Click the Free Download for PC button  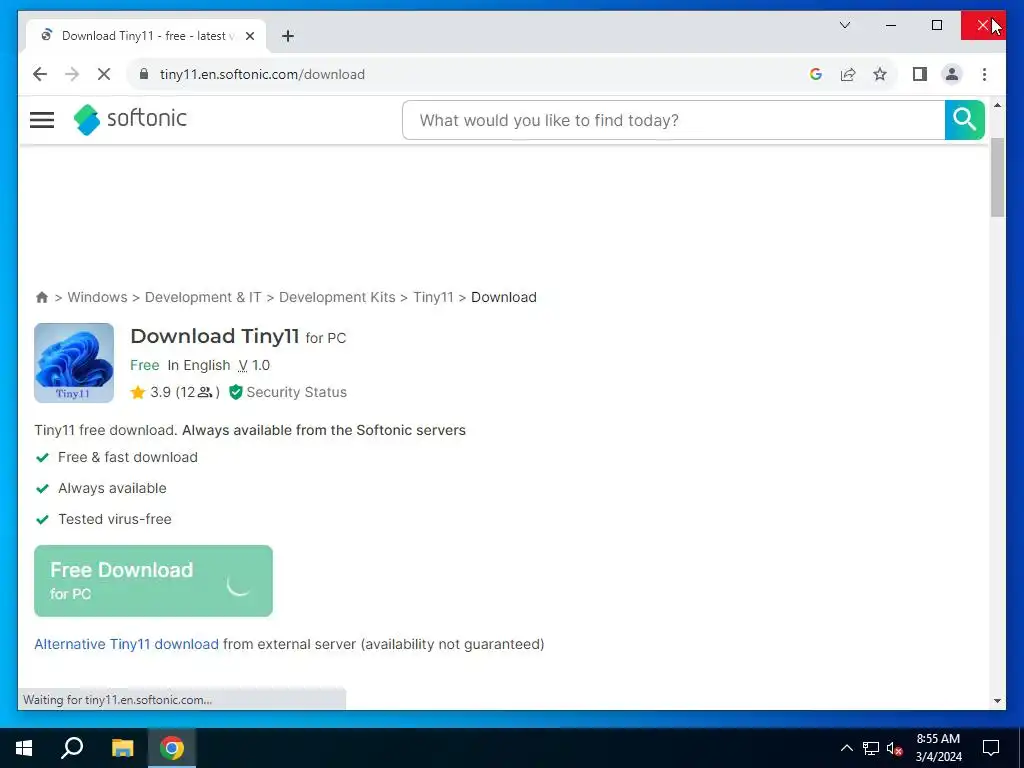tap(153, 581)
